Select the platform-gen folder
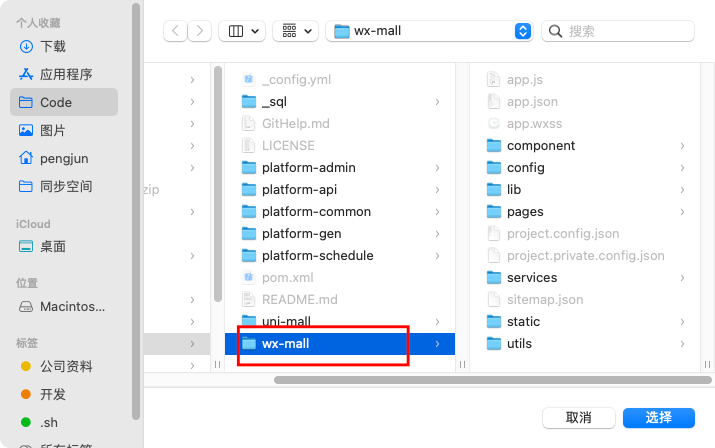The height and width of the screenshot is (448, 715). 340,234
